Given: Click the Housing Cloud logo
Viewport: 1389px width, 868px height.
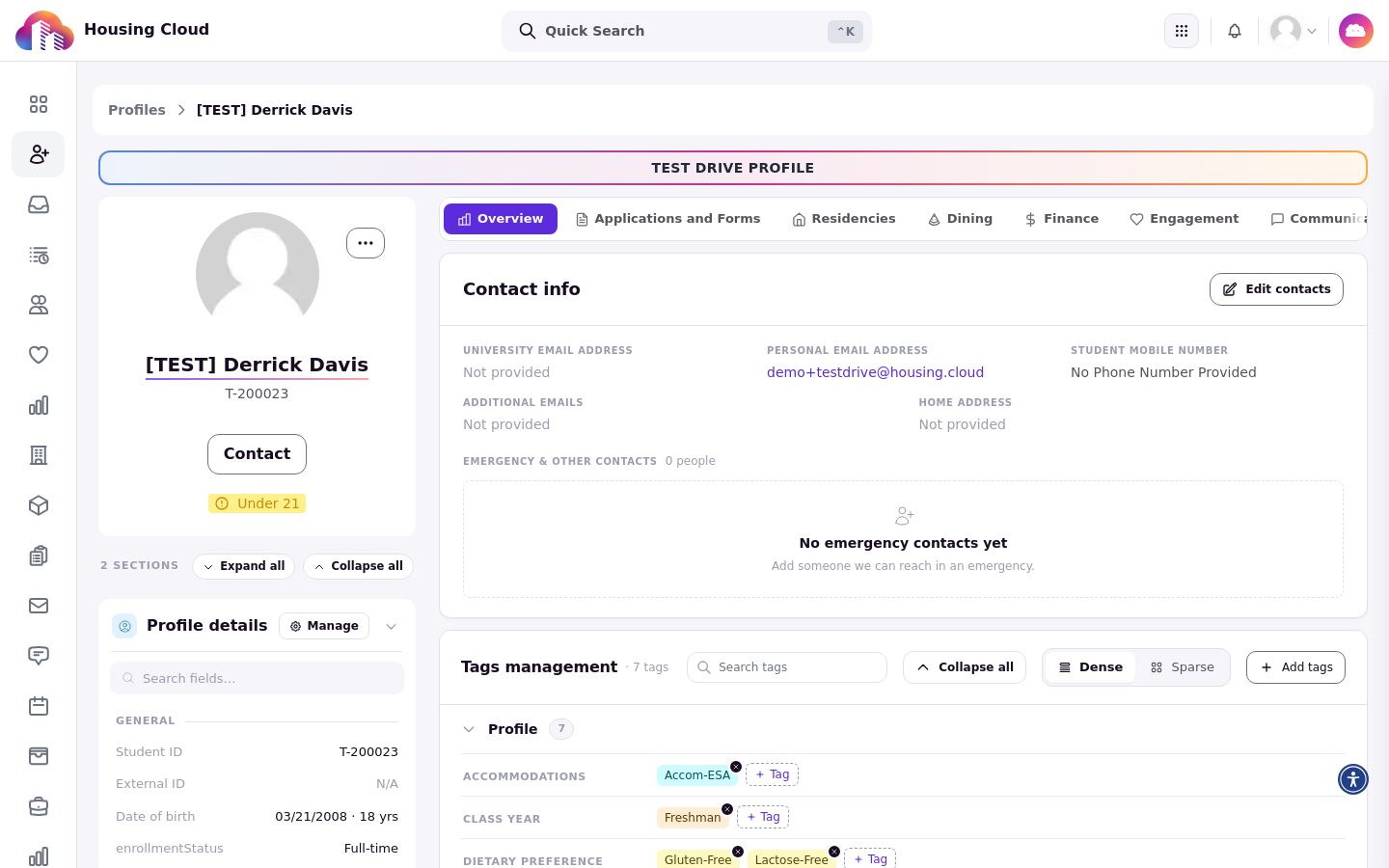Looking at the screenshot, I should coord(44,31).
